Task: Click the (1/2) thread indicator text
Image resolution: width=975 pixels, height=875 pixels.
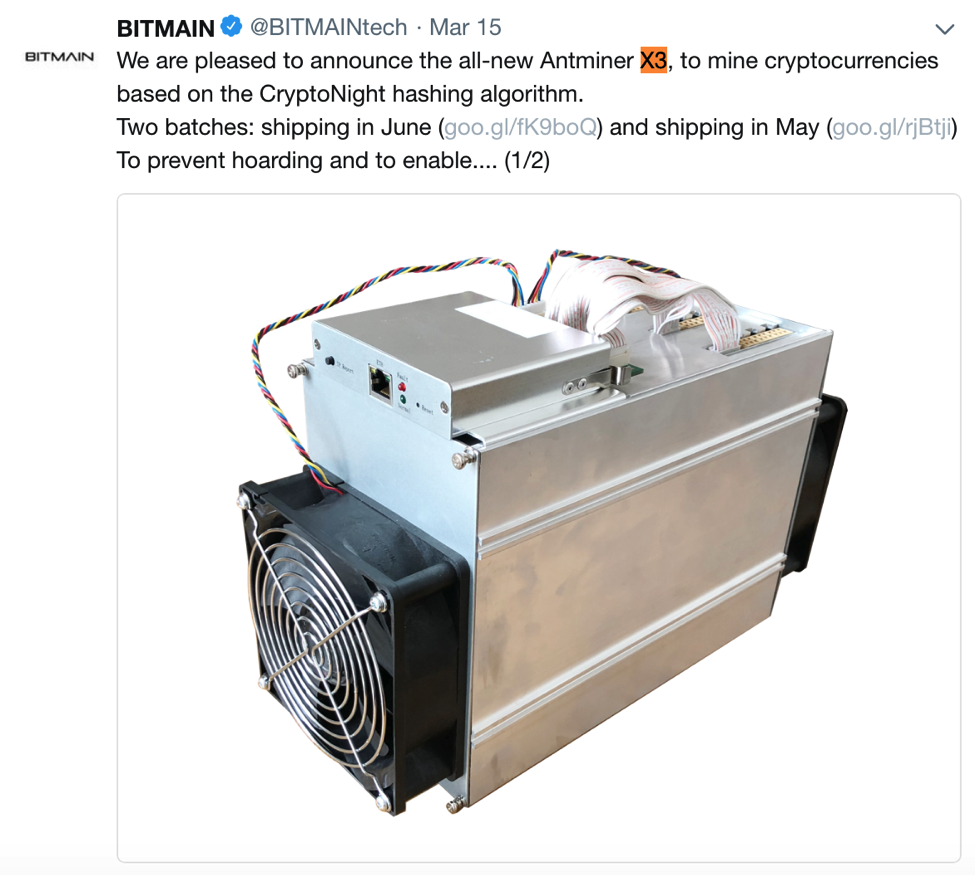Action: (x=527, y=160)
